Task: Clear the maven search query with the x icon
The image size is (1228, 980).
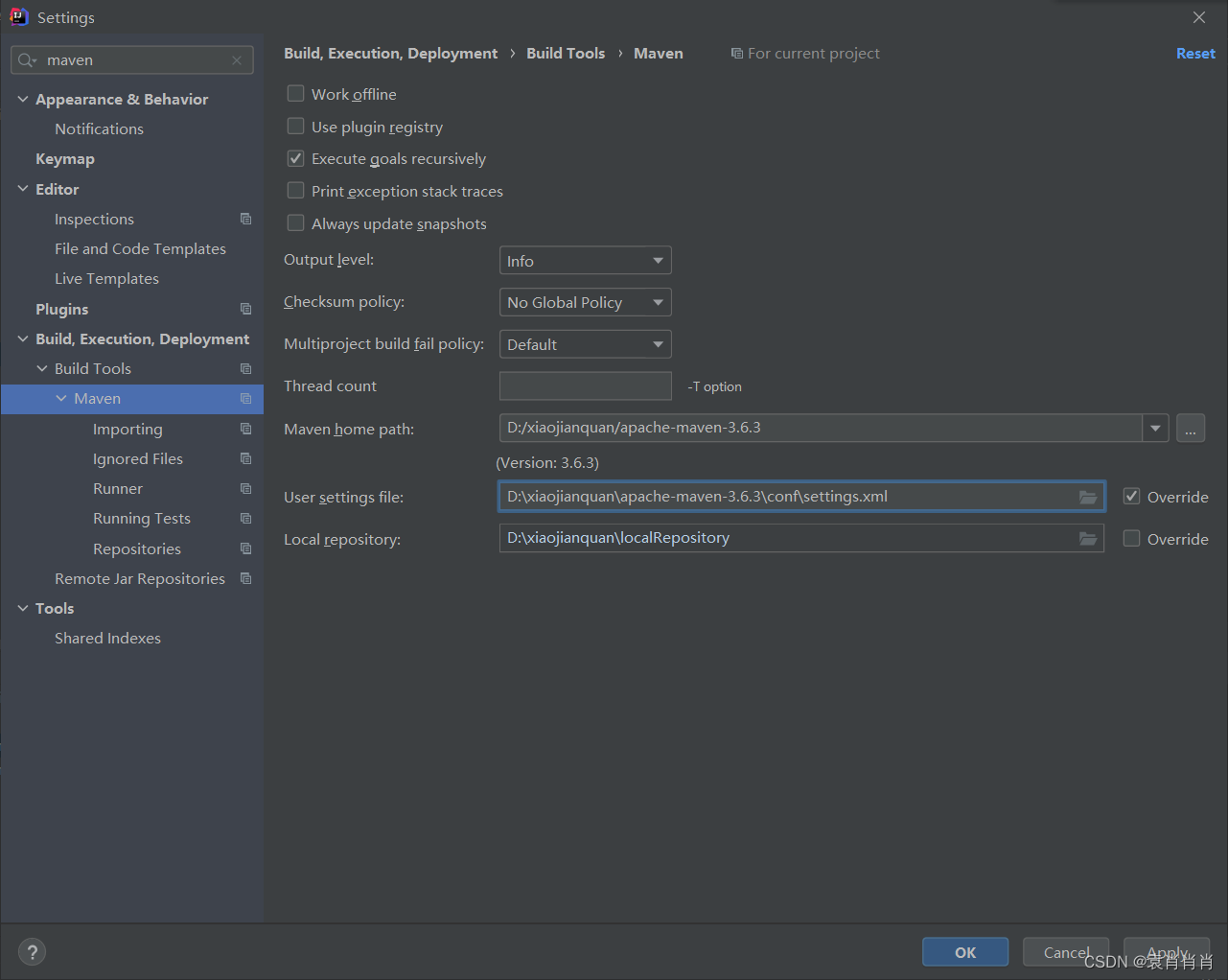Action: click(x=236, y=59)
